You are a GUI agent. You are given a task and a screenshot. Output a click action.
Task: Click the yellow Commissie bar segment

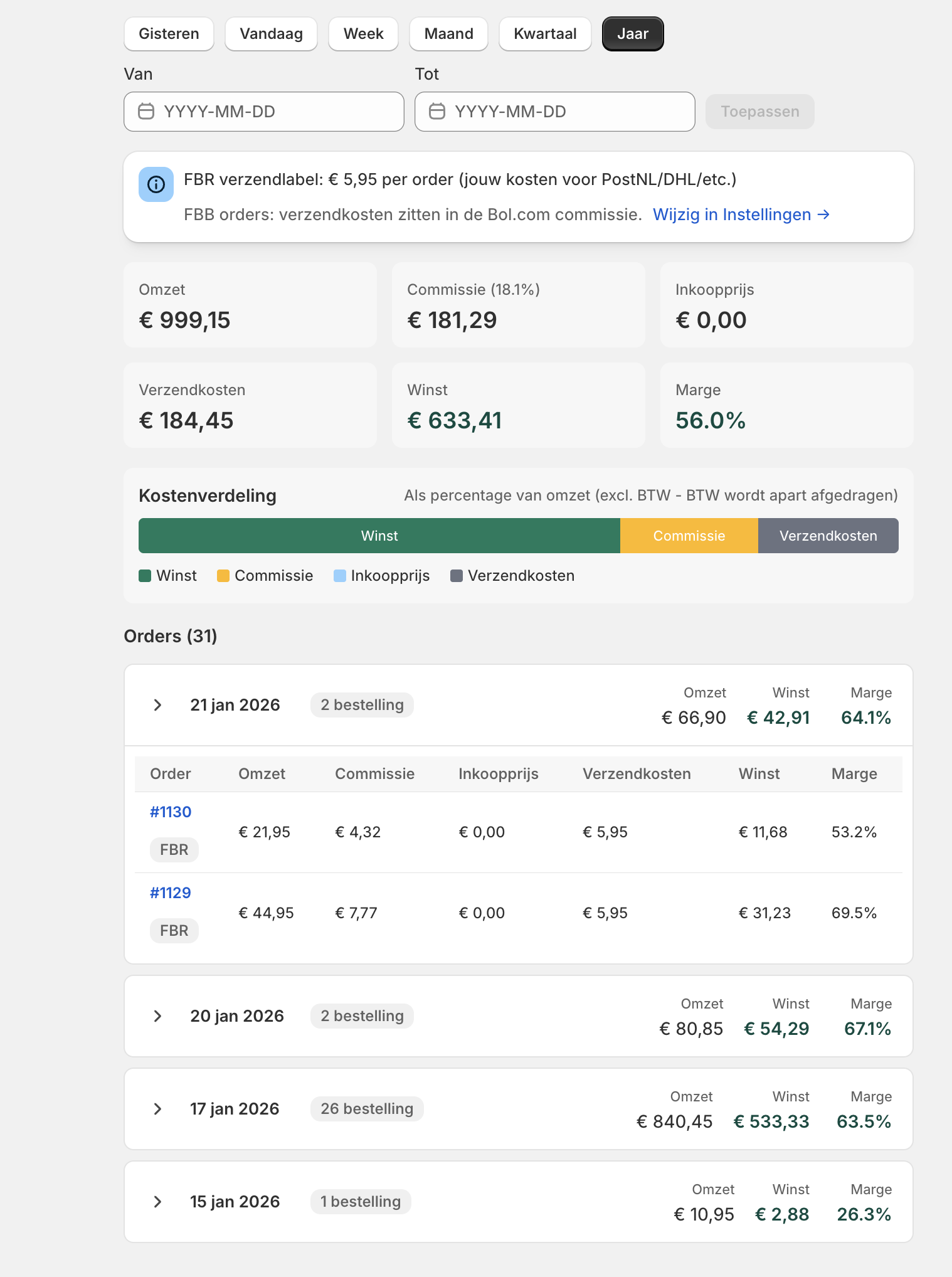click(x=689, y=536)
